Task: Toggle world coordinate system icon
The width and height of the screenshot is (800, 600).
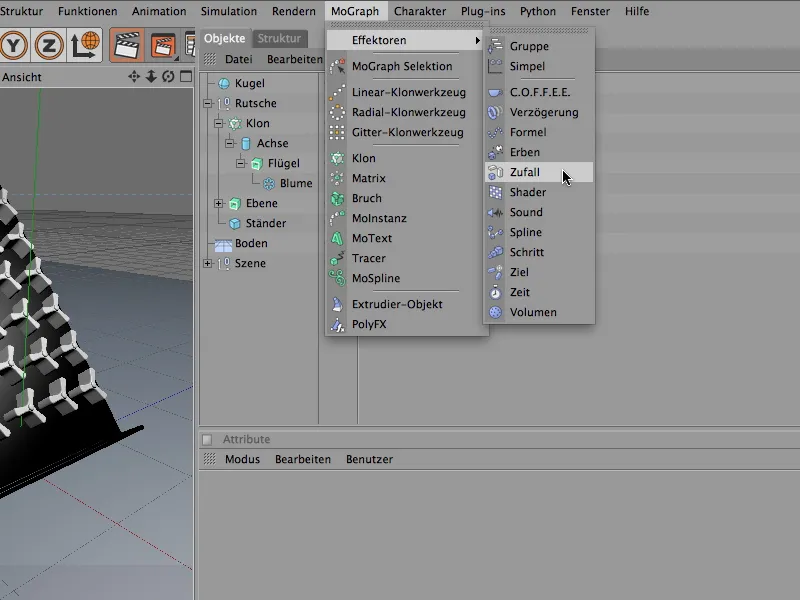Action: (x=87, y=45)
